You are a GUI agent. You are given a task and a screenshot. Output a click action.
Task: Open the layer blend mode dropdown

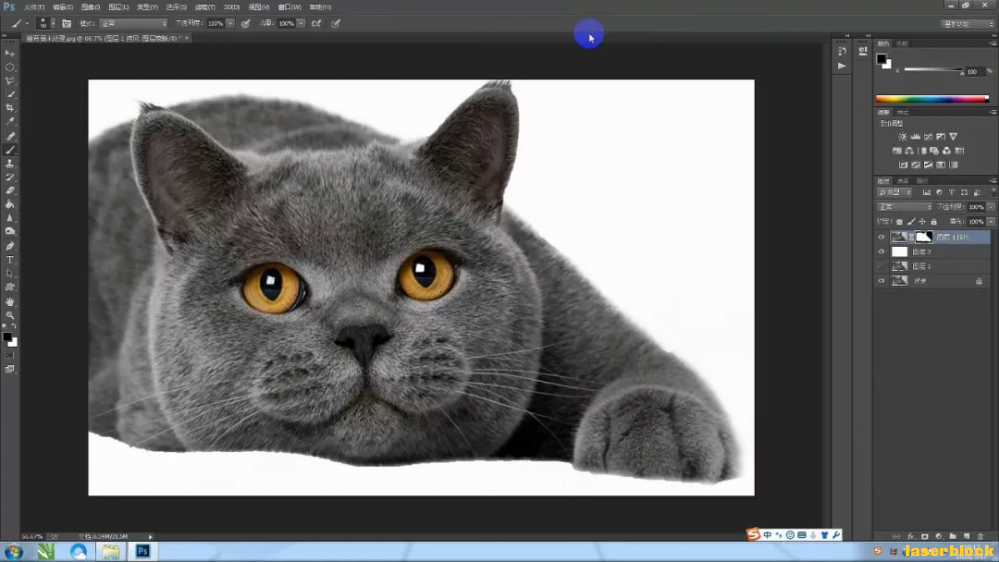(905, 207)
